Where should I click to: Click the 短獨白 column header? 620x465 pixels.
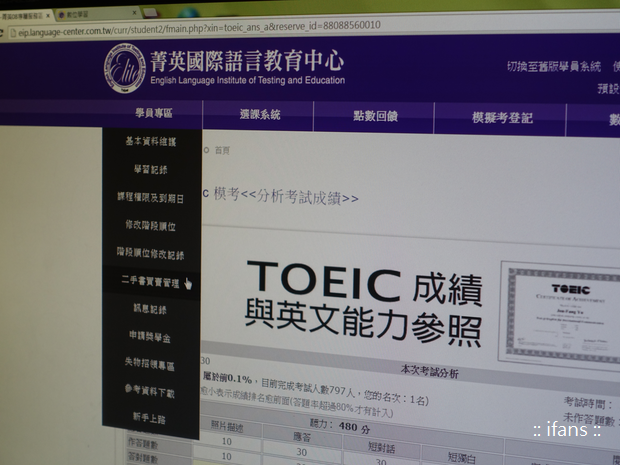(x=461, y=457)
